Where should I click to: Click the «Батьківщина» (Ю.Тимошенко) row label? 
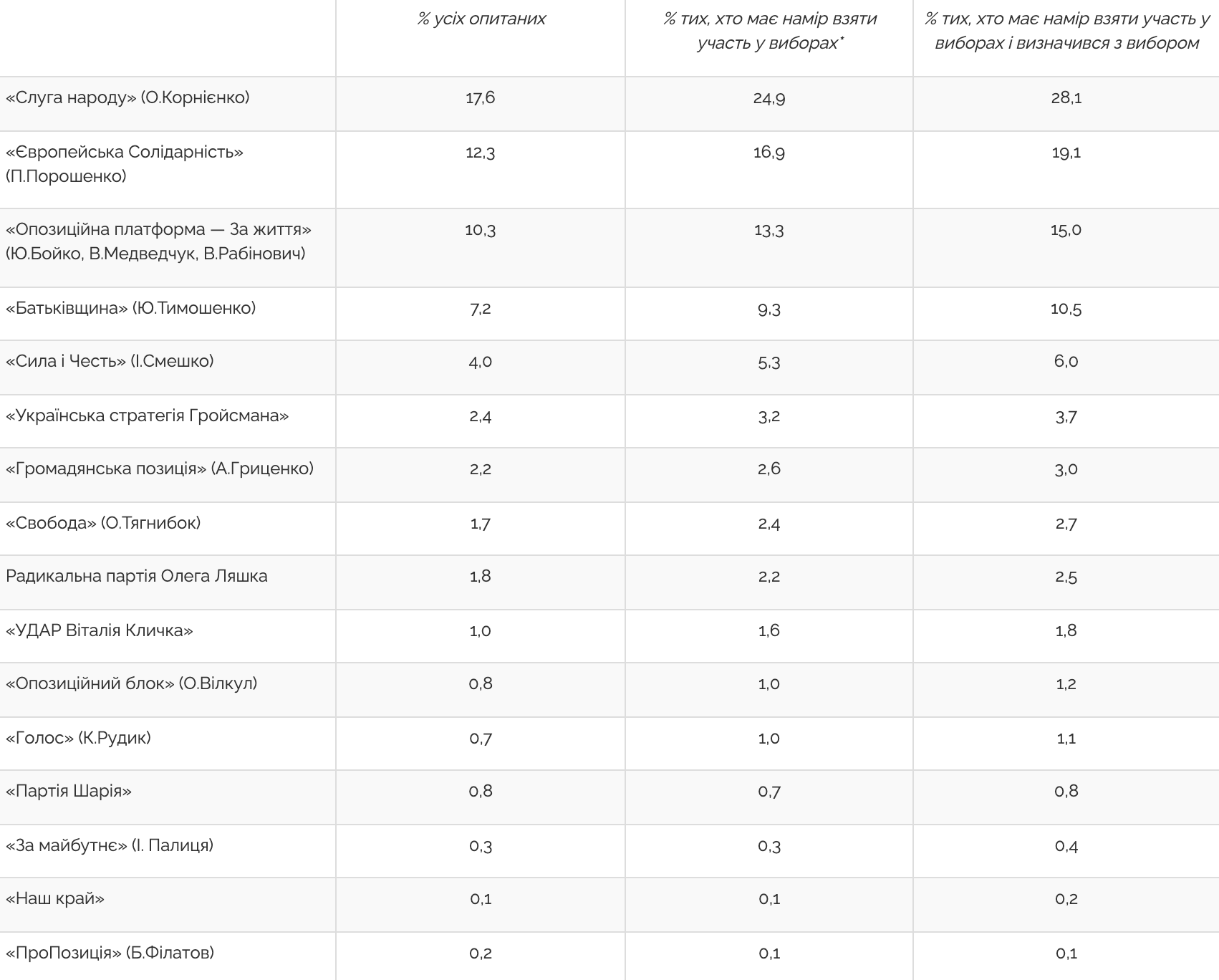130,308
